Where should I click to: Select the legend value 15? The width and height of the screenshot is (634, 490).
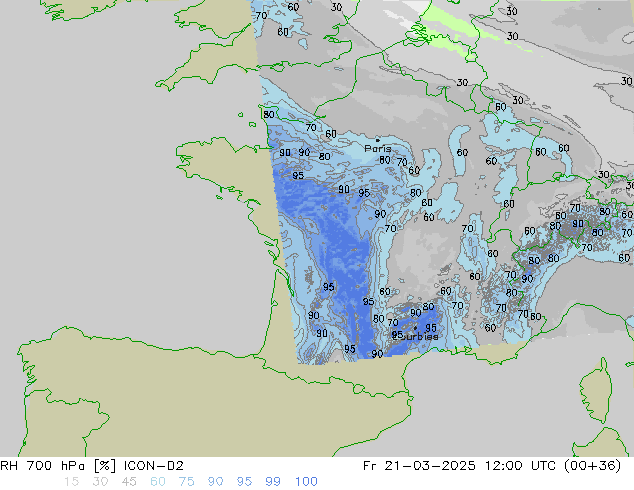(71, 482)
